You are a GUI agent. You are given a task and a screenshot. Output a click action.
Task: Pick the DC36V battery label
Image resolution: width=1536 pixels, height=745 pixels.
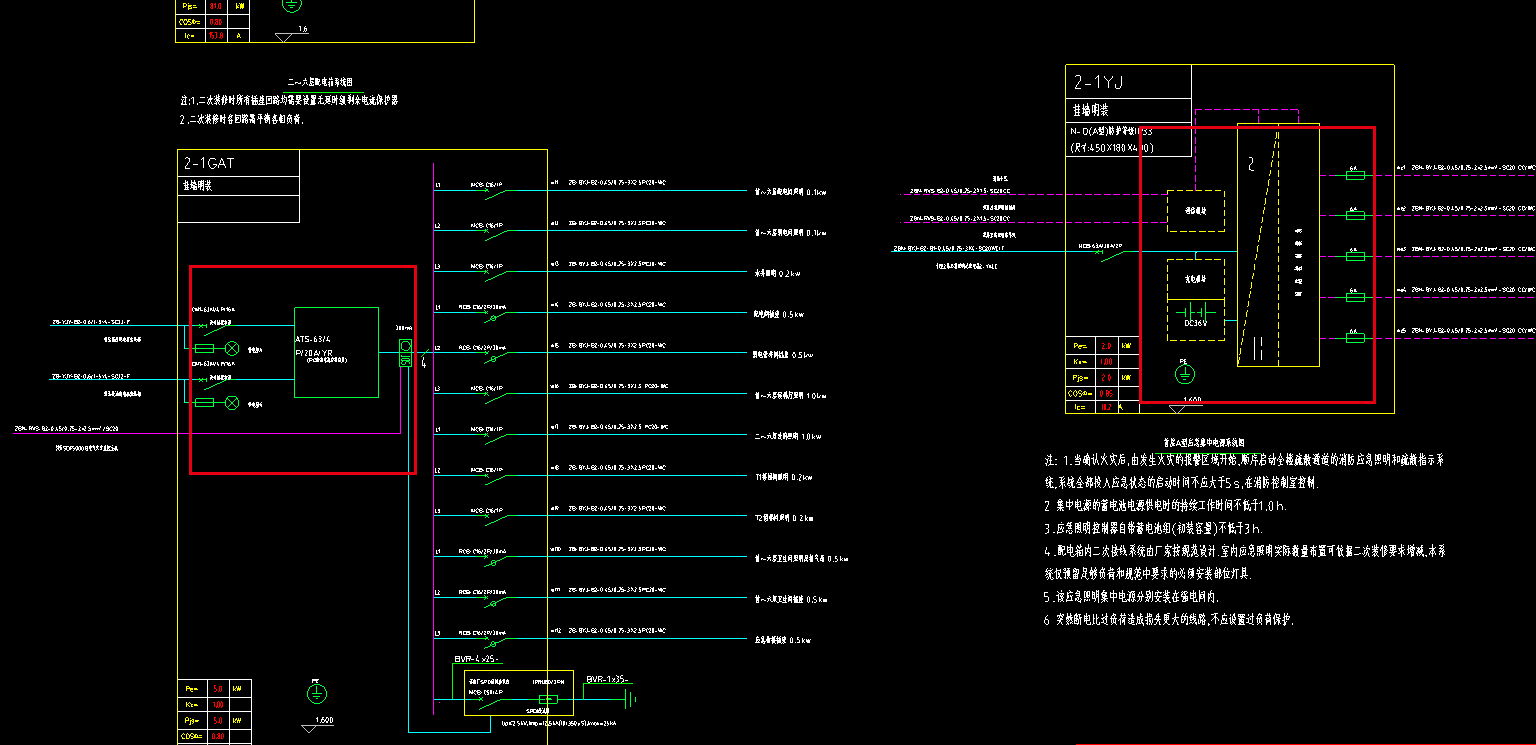(1195, 322)
